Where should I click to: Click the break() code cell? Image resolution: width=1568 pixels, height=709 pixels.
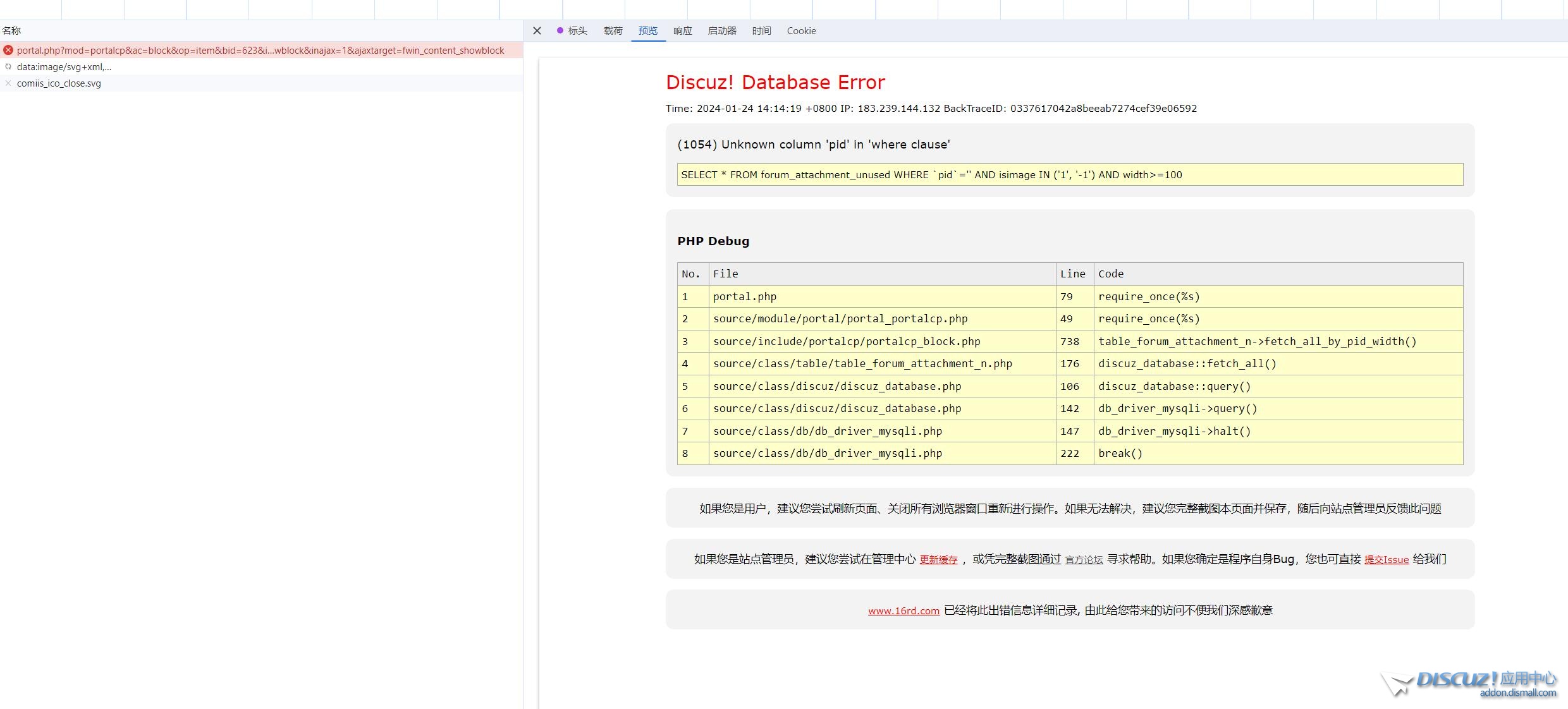coord(1278,453)
